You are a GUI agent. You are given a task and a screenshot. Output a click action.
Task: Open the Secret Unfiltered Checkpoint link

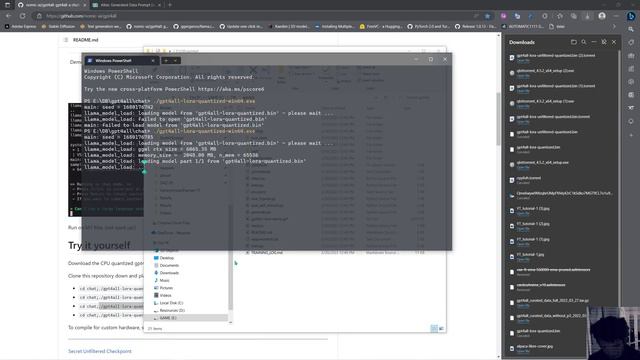pyautogui.click(x=100, y=351)
